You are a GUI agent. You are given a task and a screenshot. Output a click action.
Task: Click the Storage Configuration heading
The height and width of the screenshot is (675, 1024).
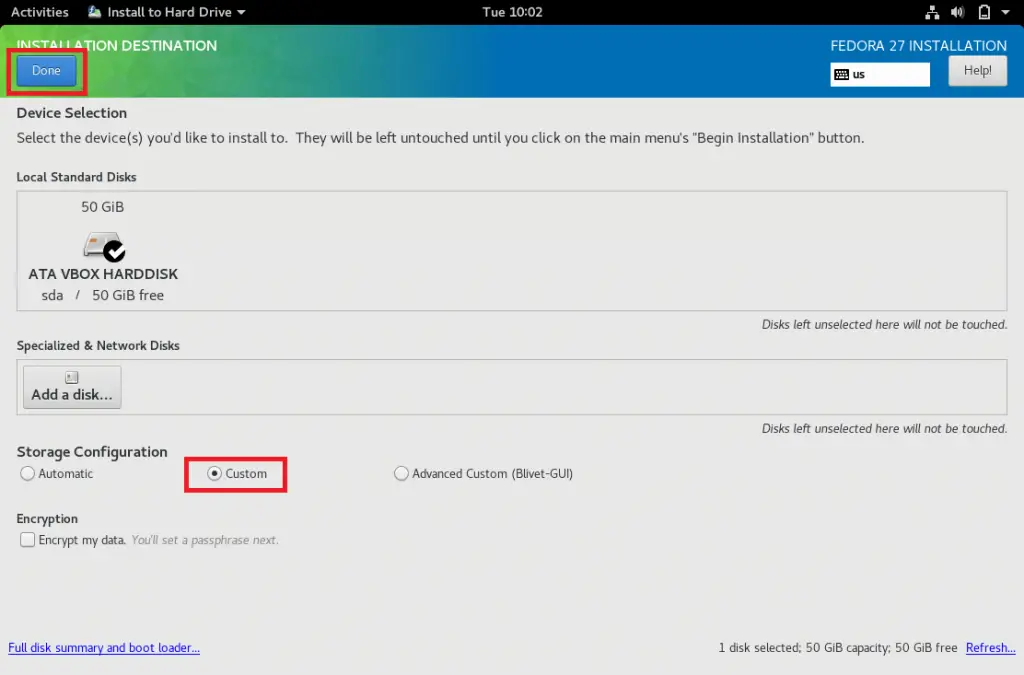click(x=92, y=452)
